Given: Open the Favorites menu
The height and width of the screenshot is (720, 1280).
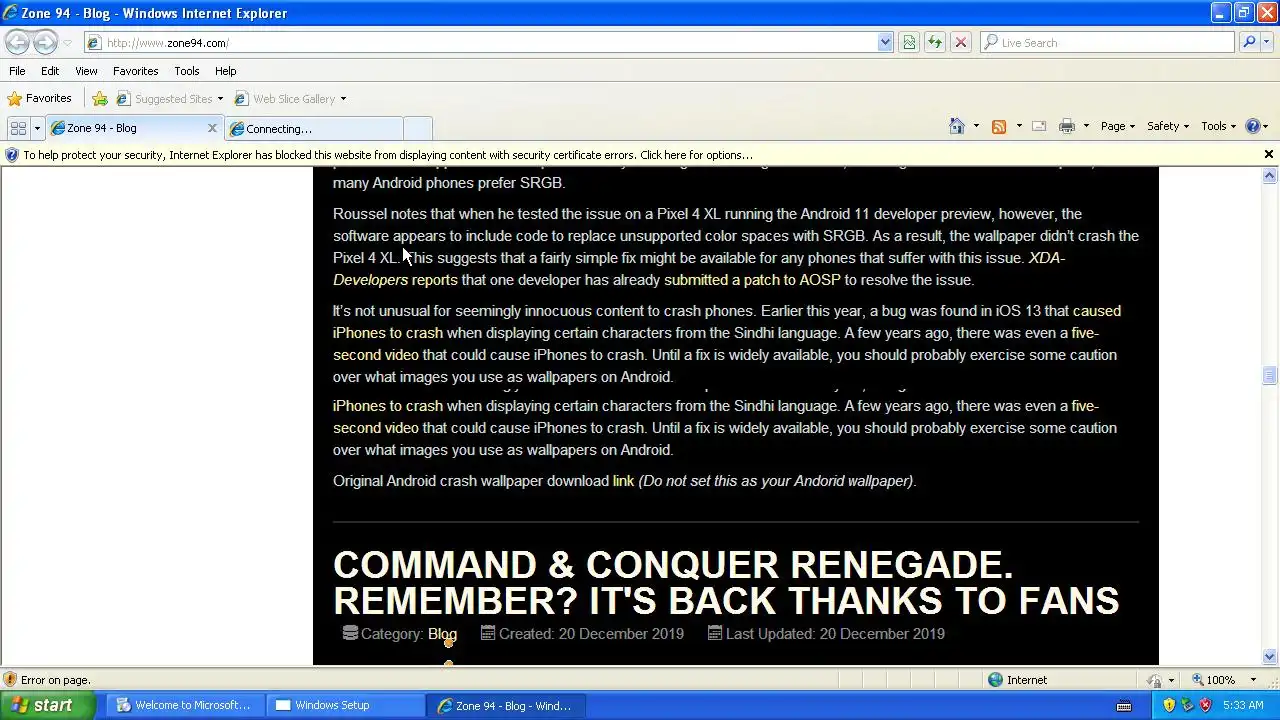Looking at the screenshot, I should [x=135, y=71].
